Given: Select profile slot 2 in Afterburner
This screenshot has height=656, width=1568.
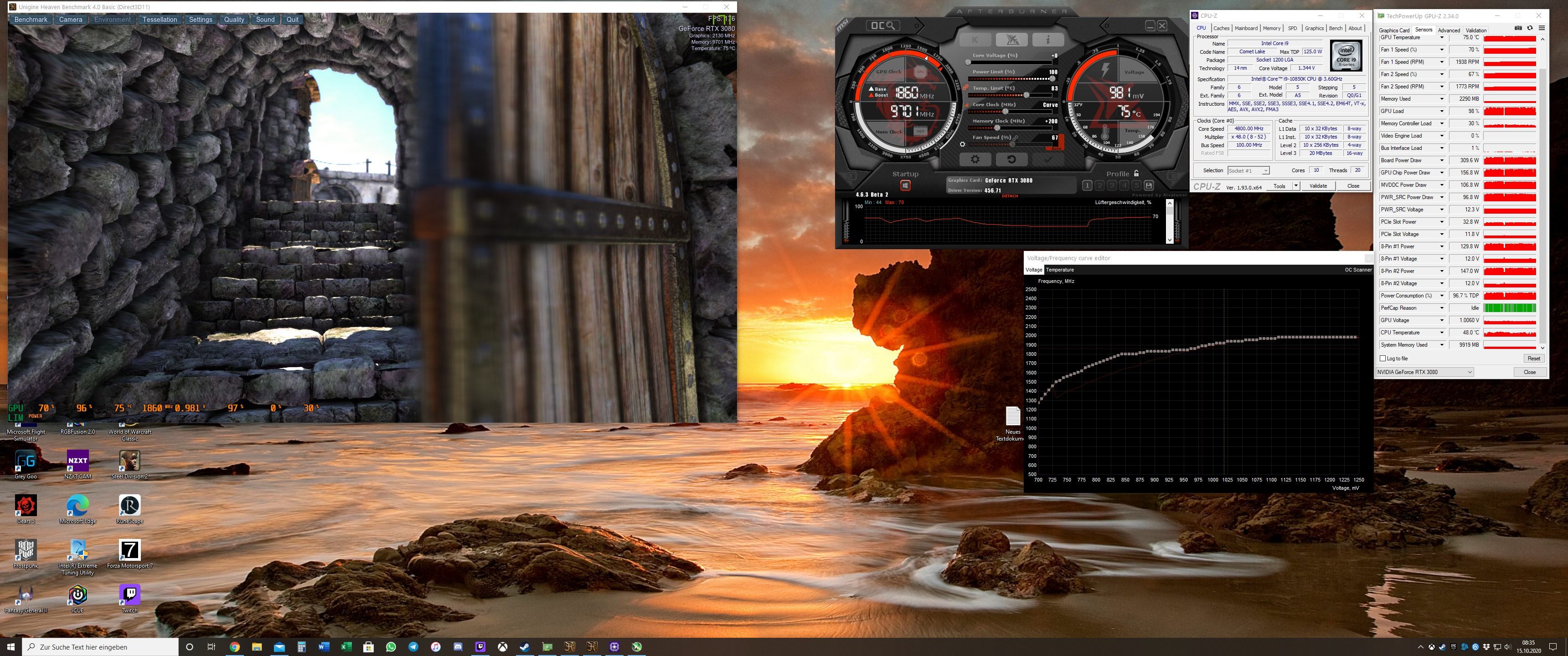Looking at the screenshot, I should (x=1100, y=185).
